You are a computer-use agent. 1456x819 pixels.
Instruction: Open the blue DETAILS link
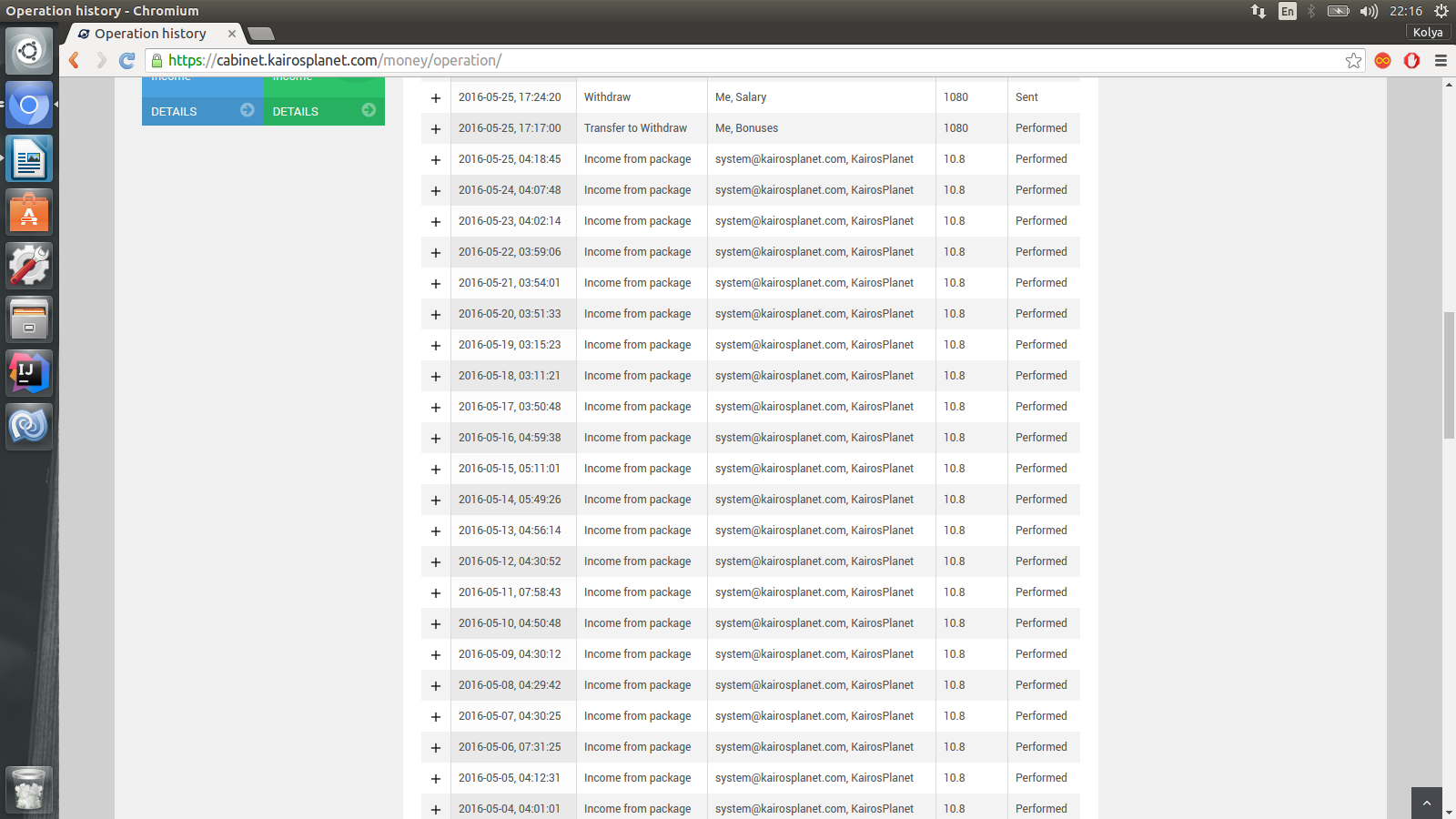202,111
